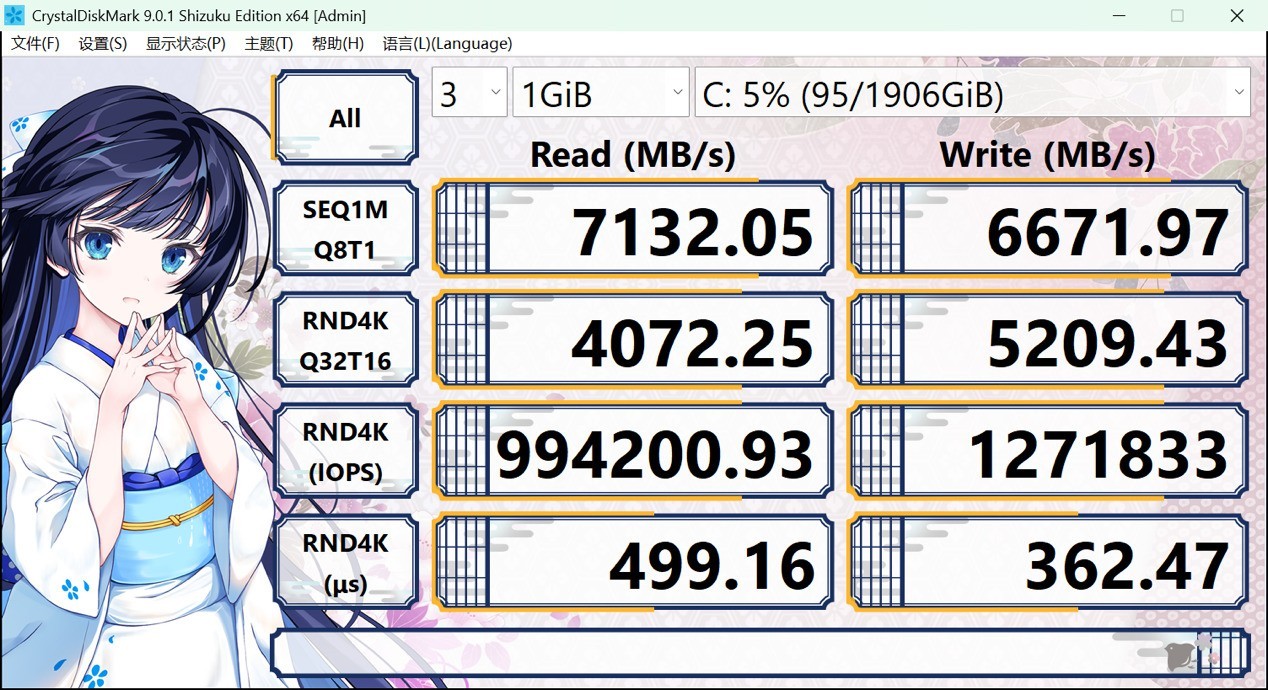Screen dimensions: 1268x690
Task: Open the 帮助(H) menu
Action: point(338,43)
